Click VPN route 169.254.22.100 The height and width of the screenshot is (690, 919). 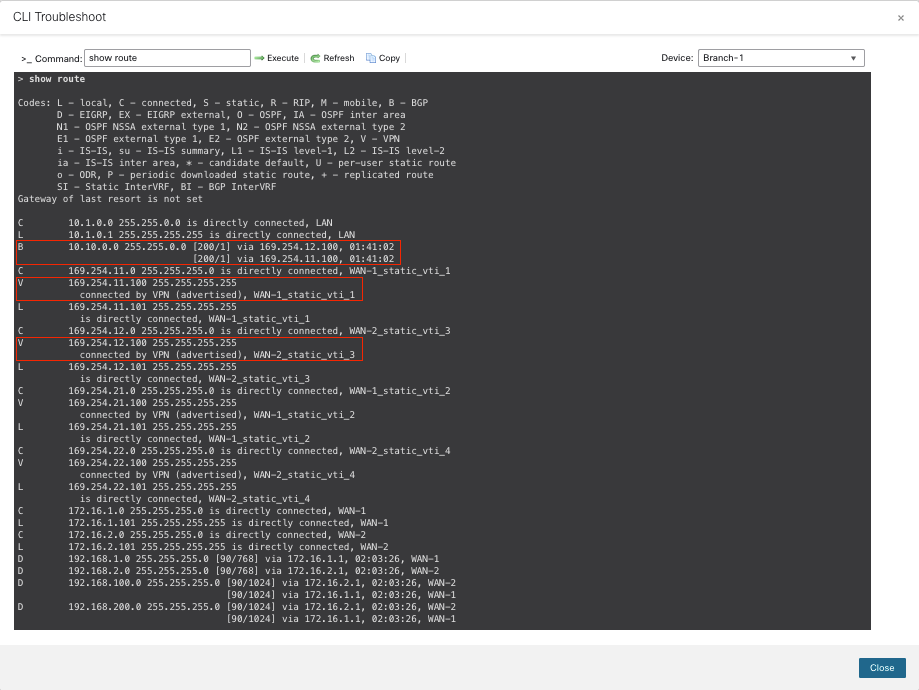pos(127,463)
